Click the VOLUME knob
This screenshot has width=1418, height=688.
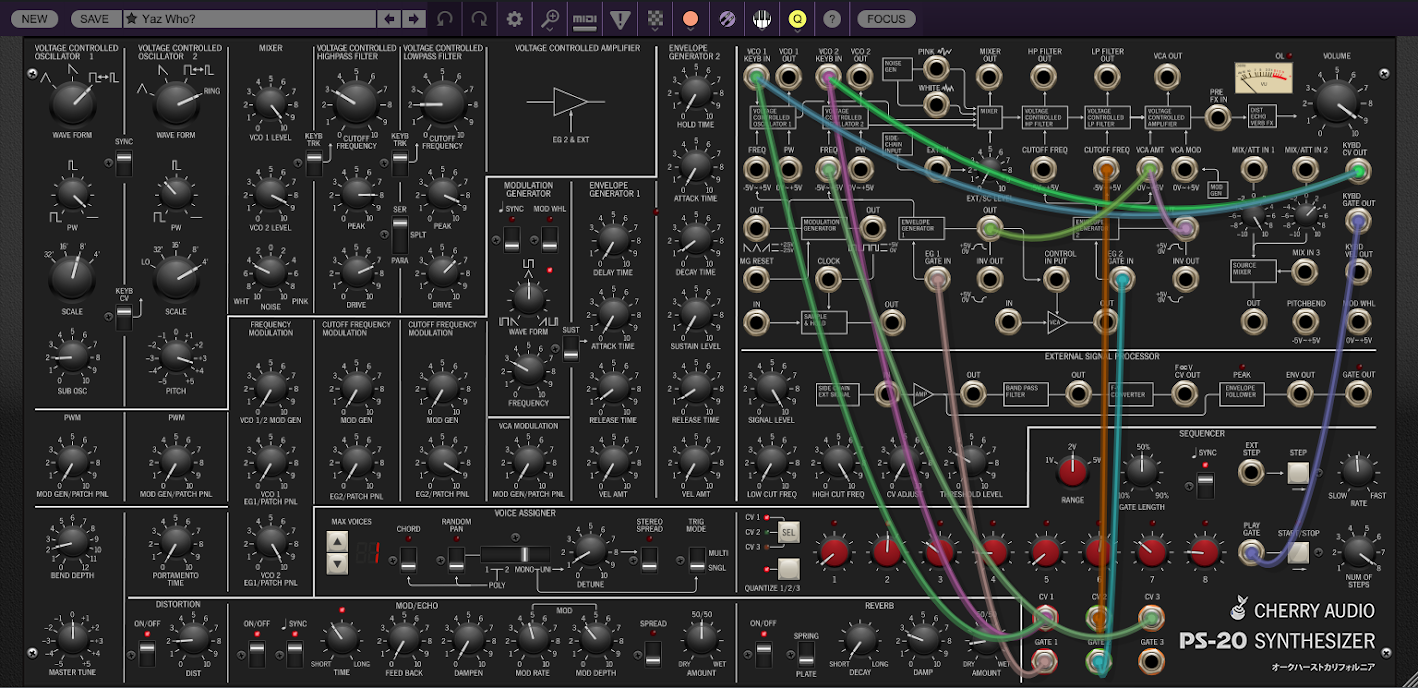(x=1336, y=103)
